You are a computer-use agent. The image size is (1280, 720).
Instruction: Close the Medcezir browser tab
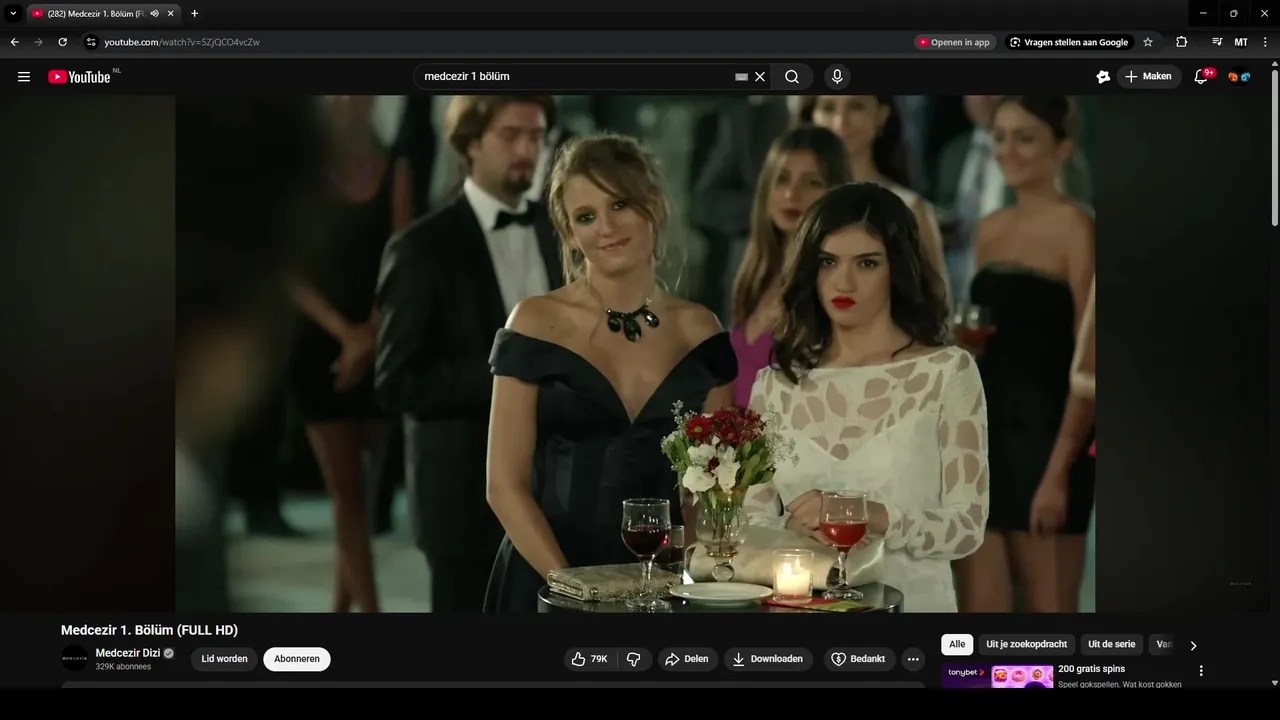tap(171, 13)
